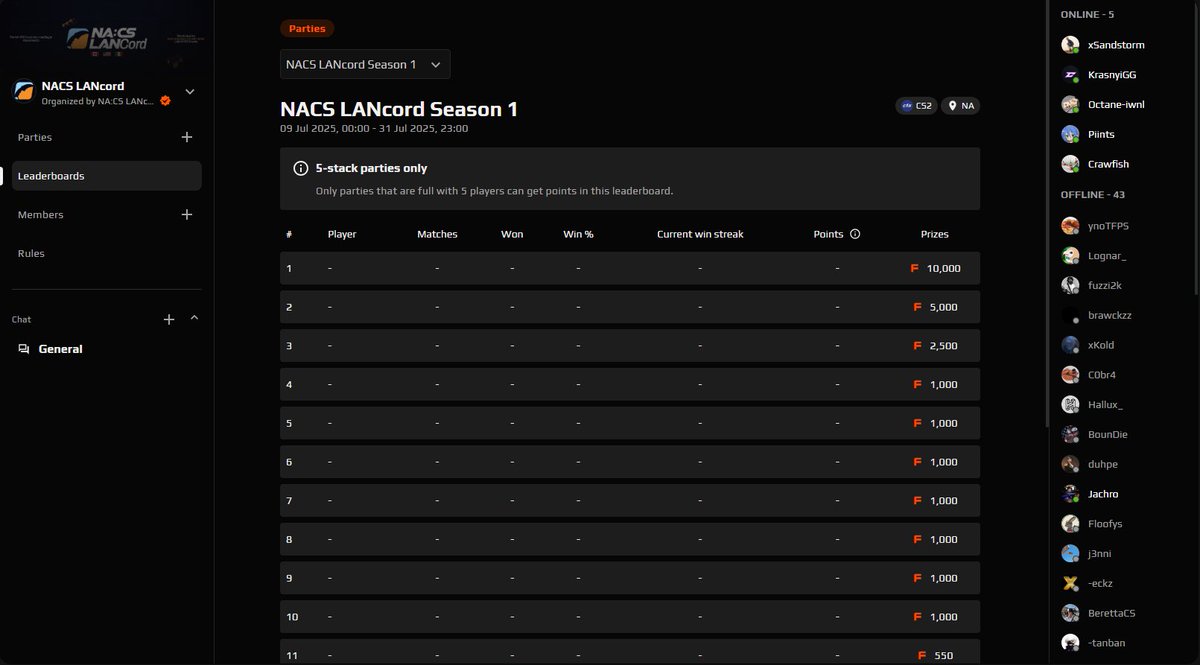This screenshot has height=665, width=1200.
Task: Open the General chat channel
Action: (x=60, y=349)
